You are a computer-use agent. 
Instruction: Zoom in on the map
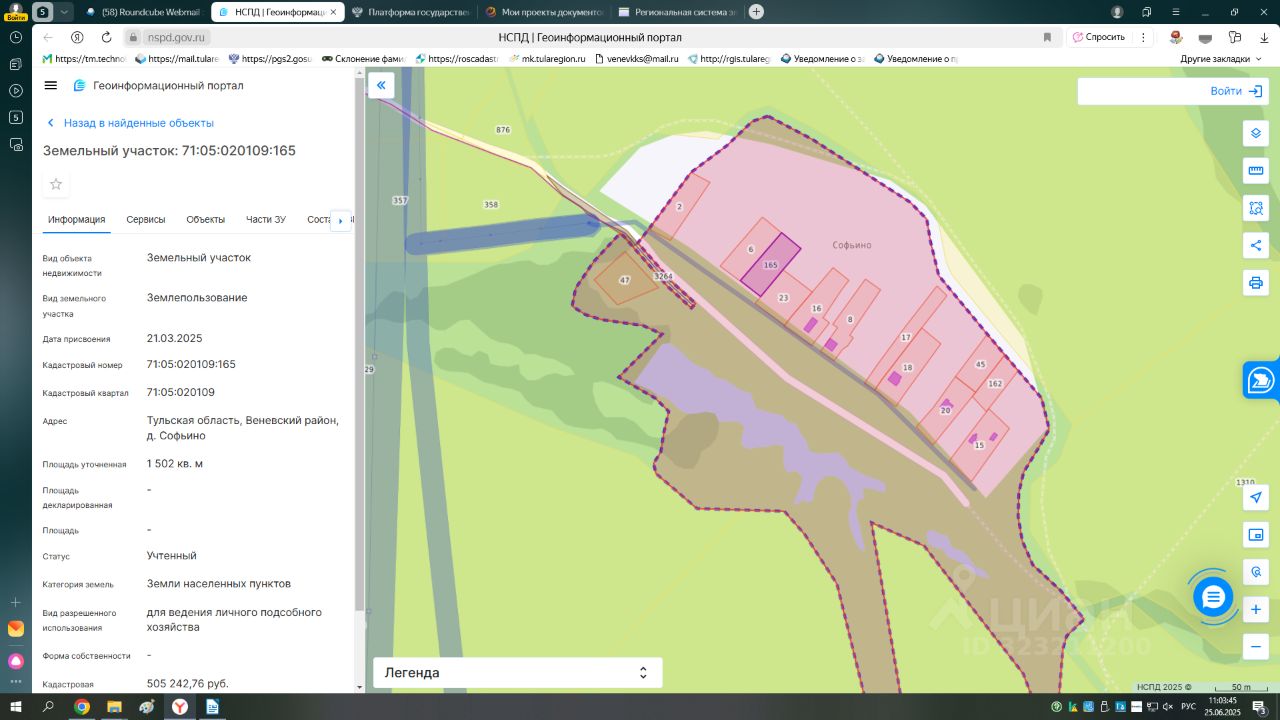click(x=1256, y=609)
